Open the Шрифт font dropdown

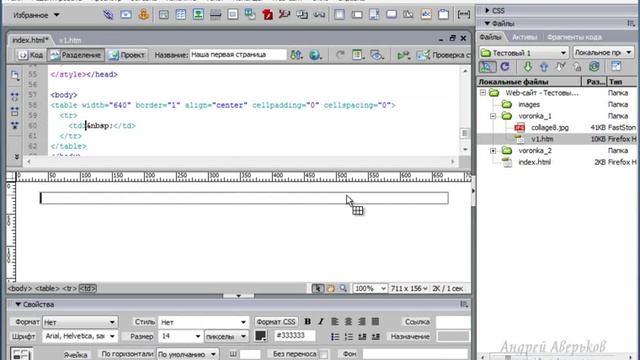[80, 336]
